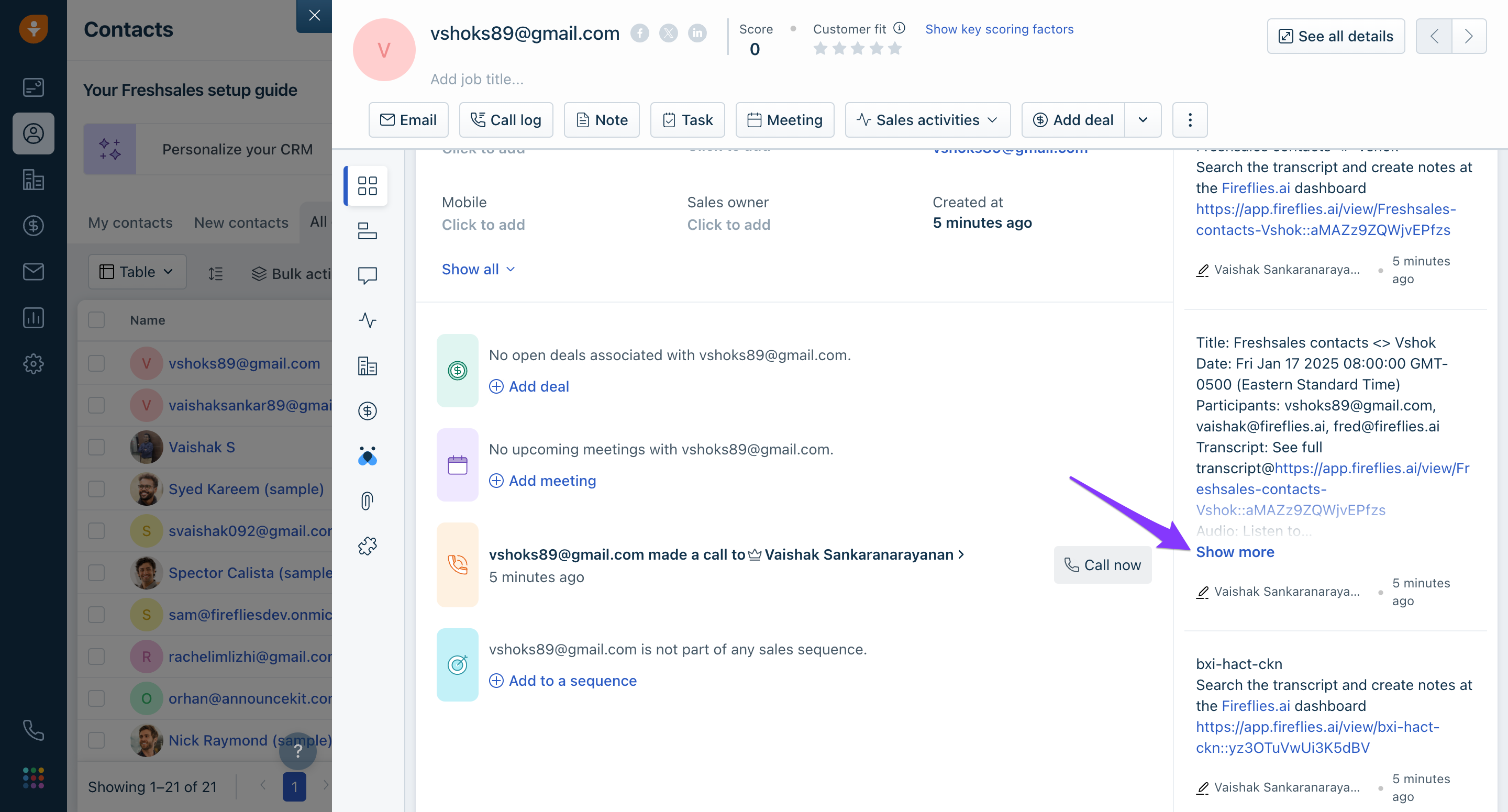The width and height of the screenshot is (1508, 812).
Task: Click the first Customer fit star
Action: pos(820,49)
